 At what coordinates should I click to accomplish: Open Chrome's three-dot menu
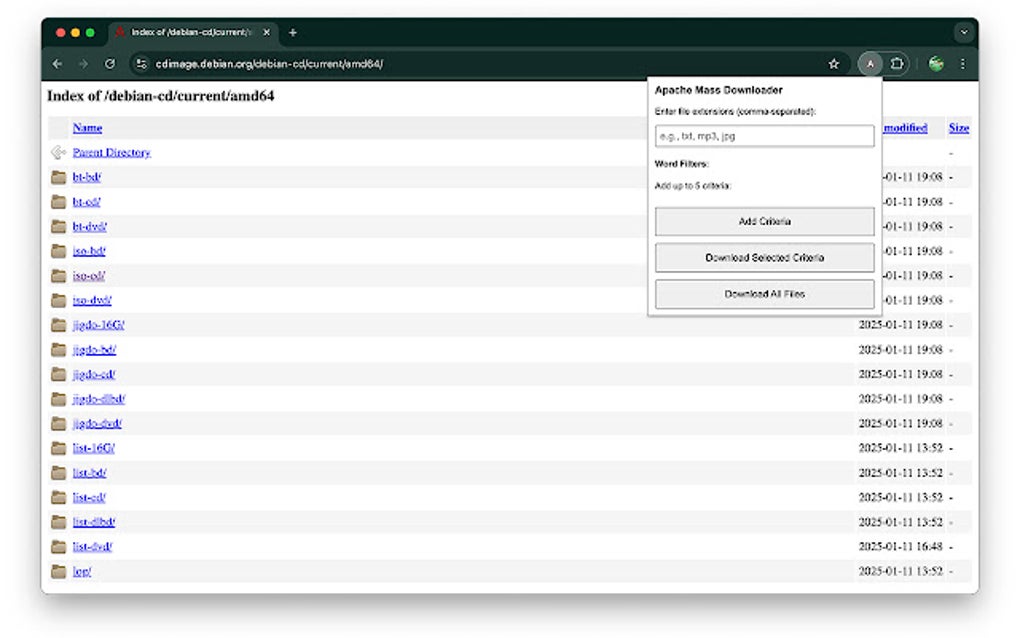point(962,63)
